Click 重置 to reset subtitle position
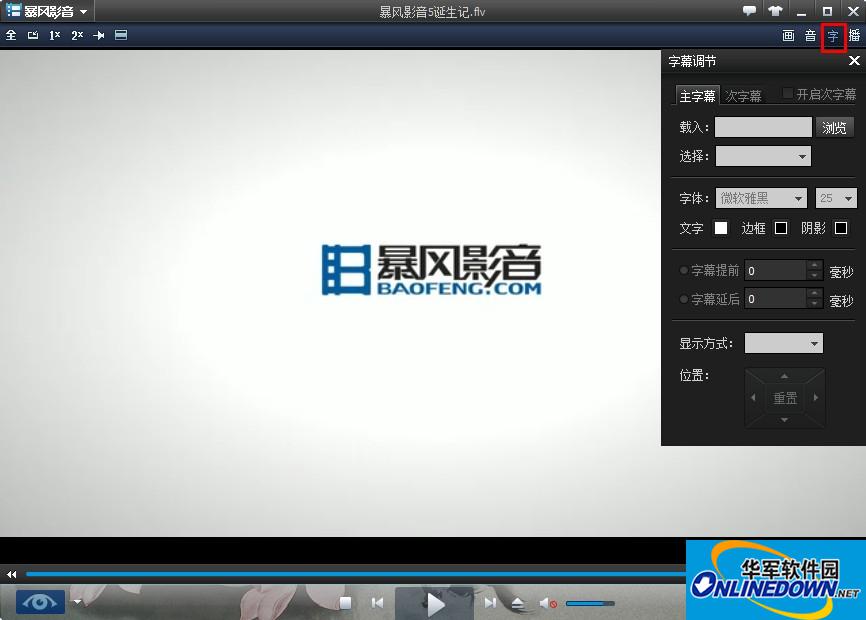Screen dimensions: 866x620 click(785, 398)
